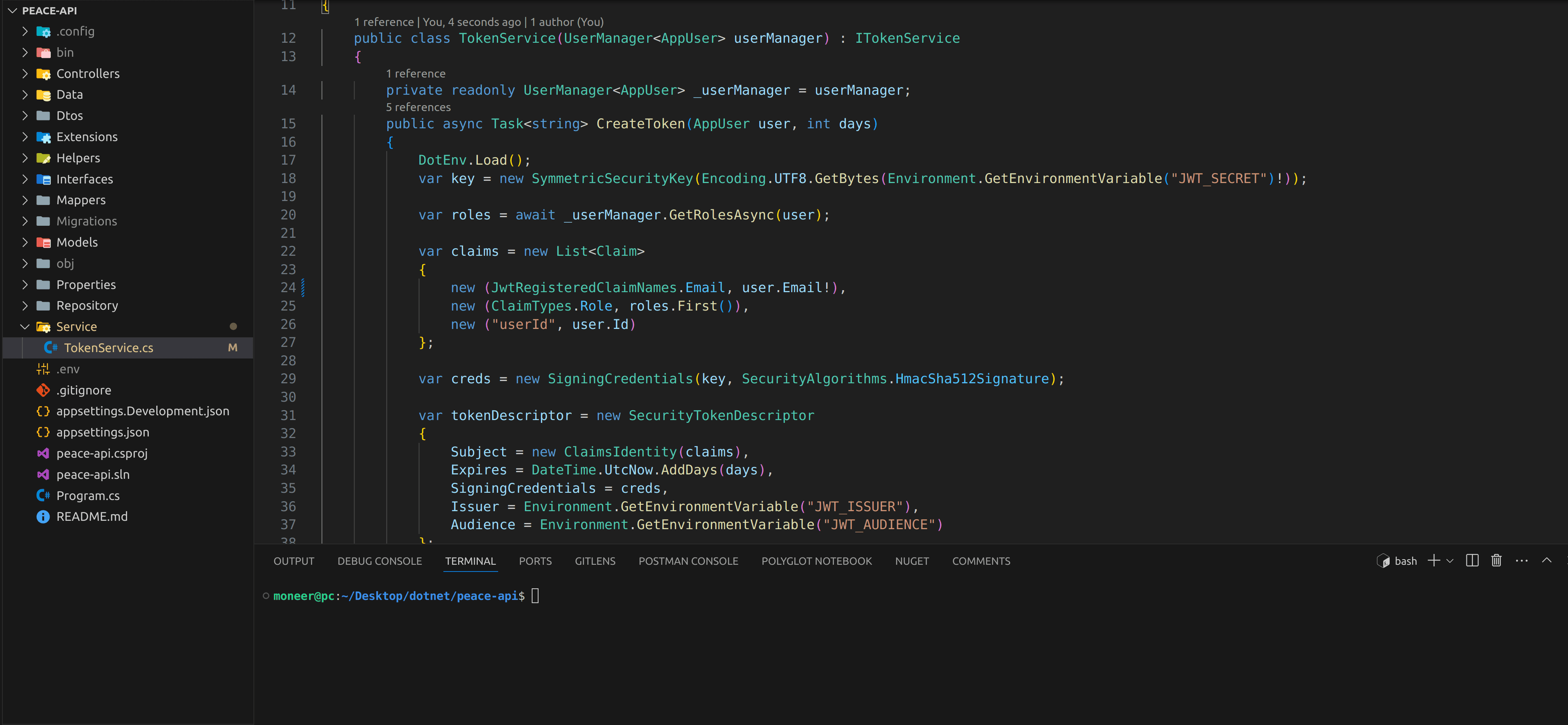Expand the Controllers folder
1568x725 pixels.
point(88,72)
